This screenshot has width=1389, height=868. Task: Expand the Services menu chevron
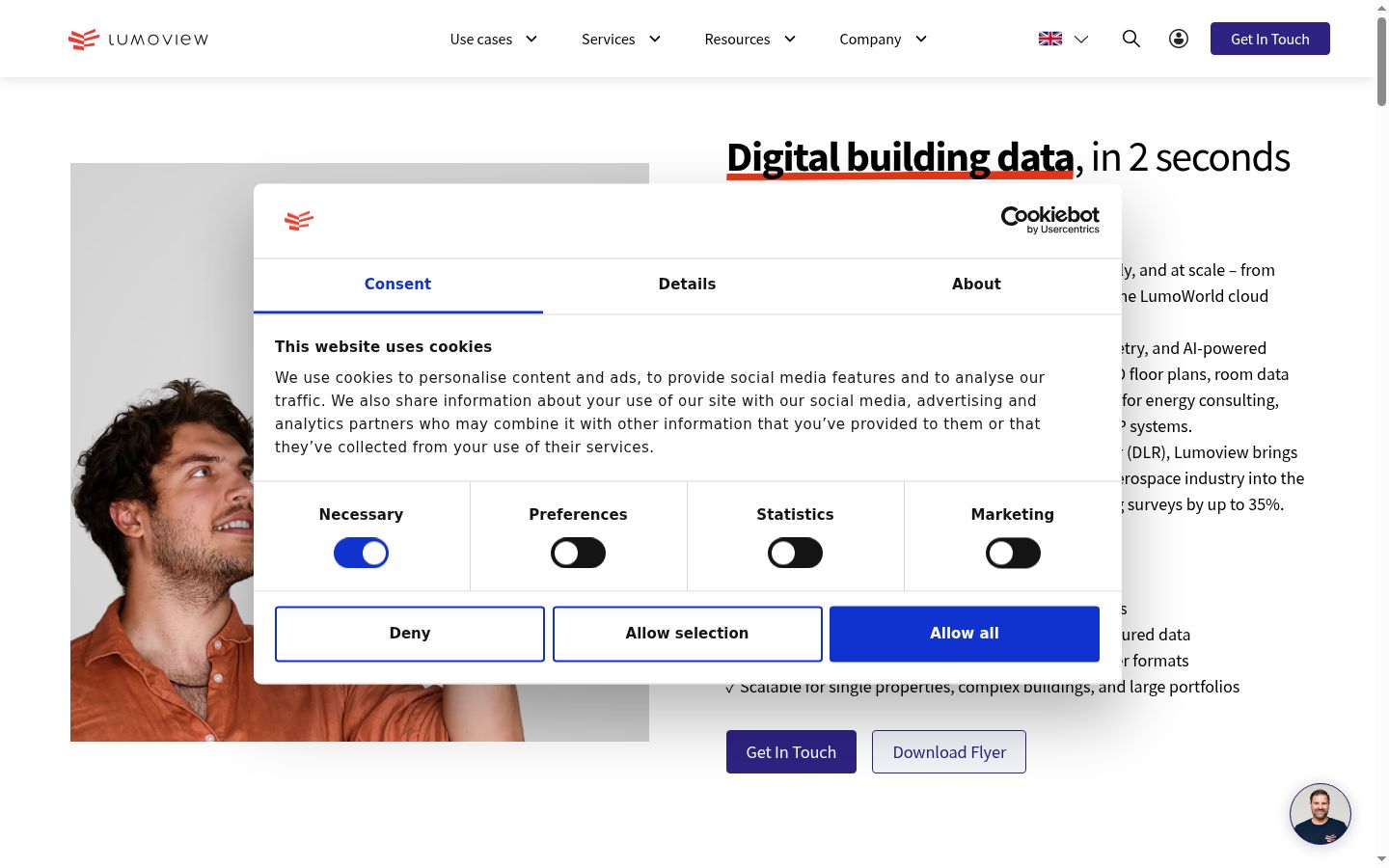point(655,39)
